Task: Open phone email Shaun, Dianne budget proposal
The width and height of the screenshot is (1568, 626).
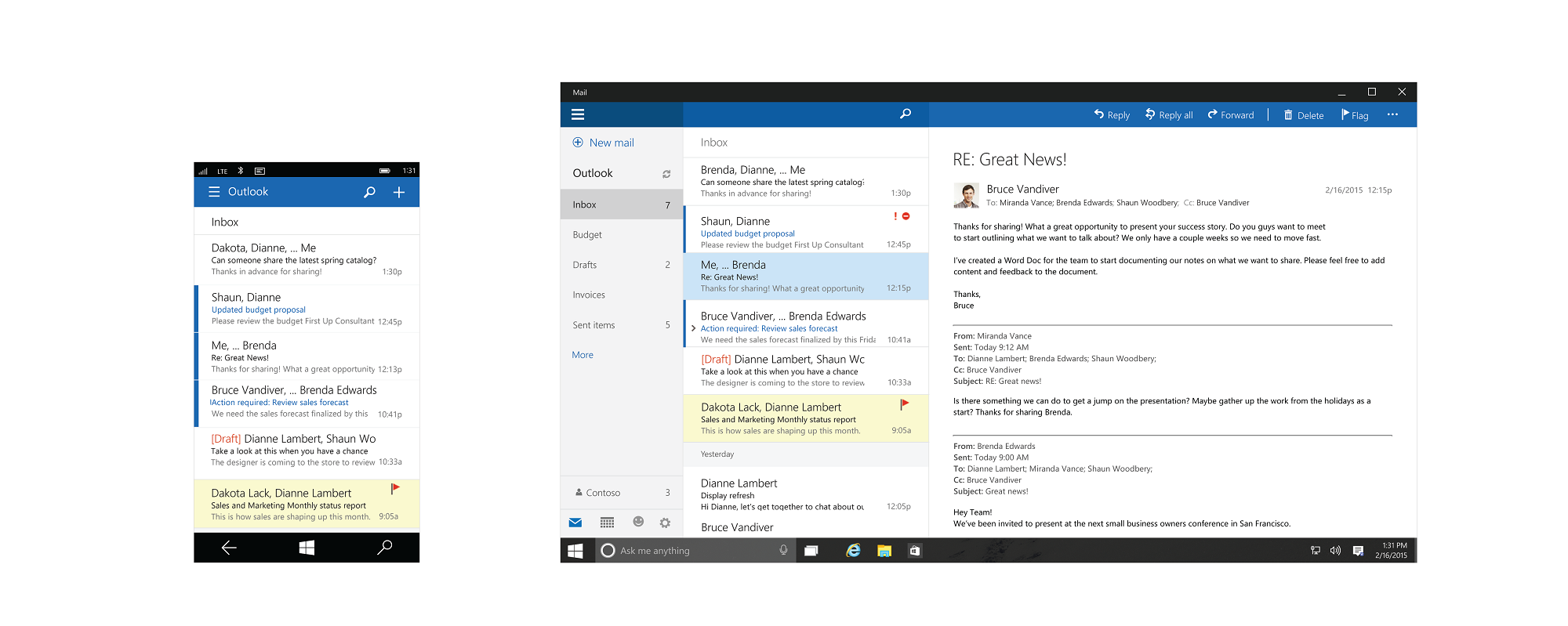Action: pos(307,309)
